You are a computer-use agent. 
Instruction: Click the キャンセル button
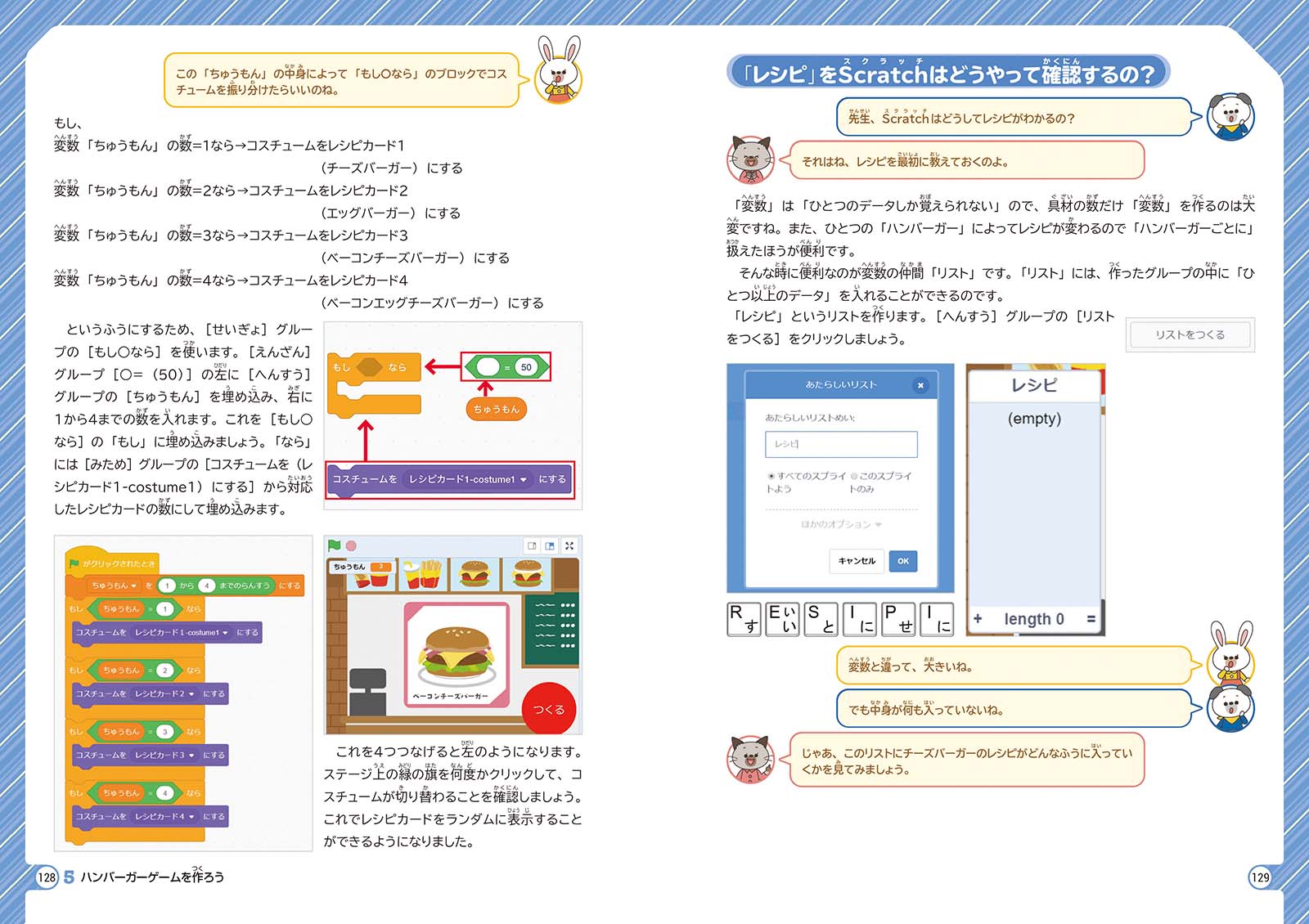click(x=857, y=561)
